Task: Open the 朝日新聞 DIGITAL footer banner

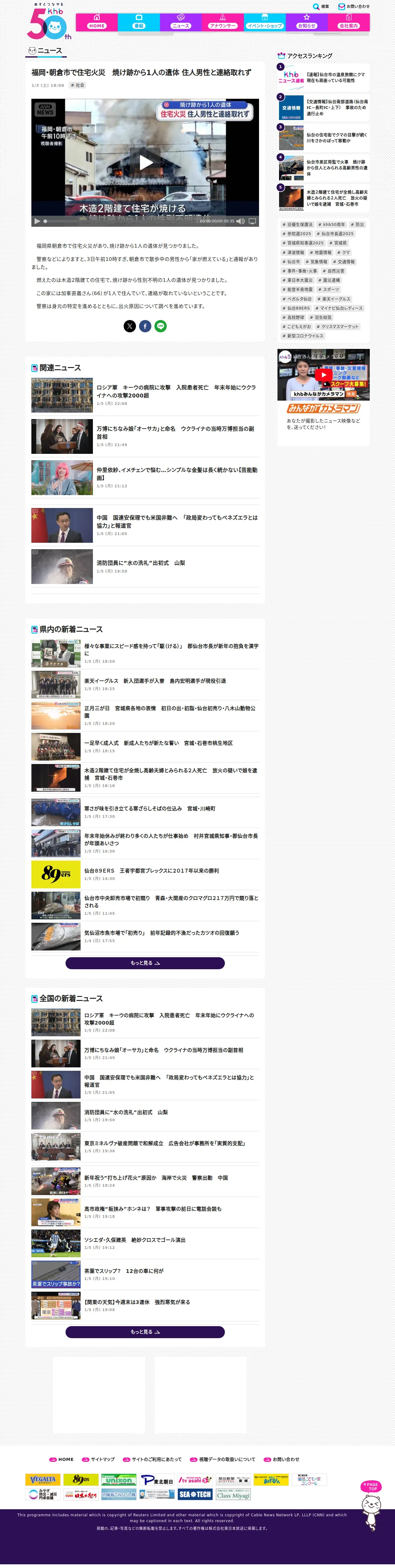Action: point(233,1479)
